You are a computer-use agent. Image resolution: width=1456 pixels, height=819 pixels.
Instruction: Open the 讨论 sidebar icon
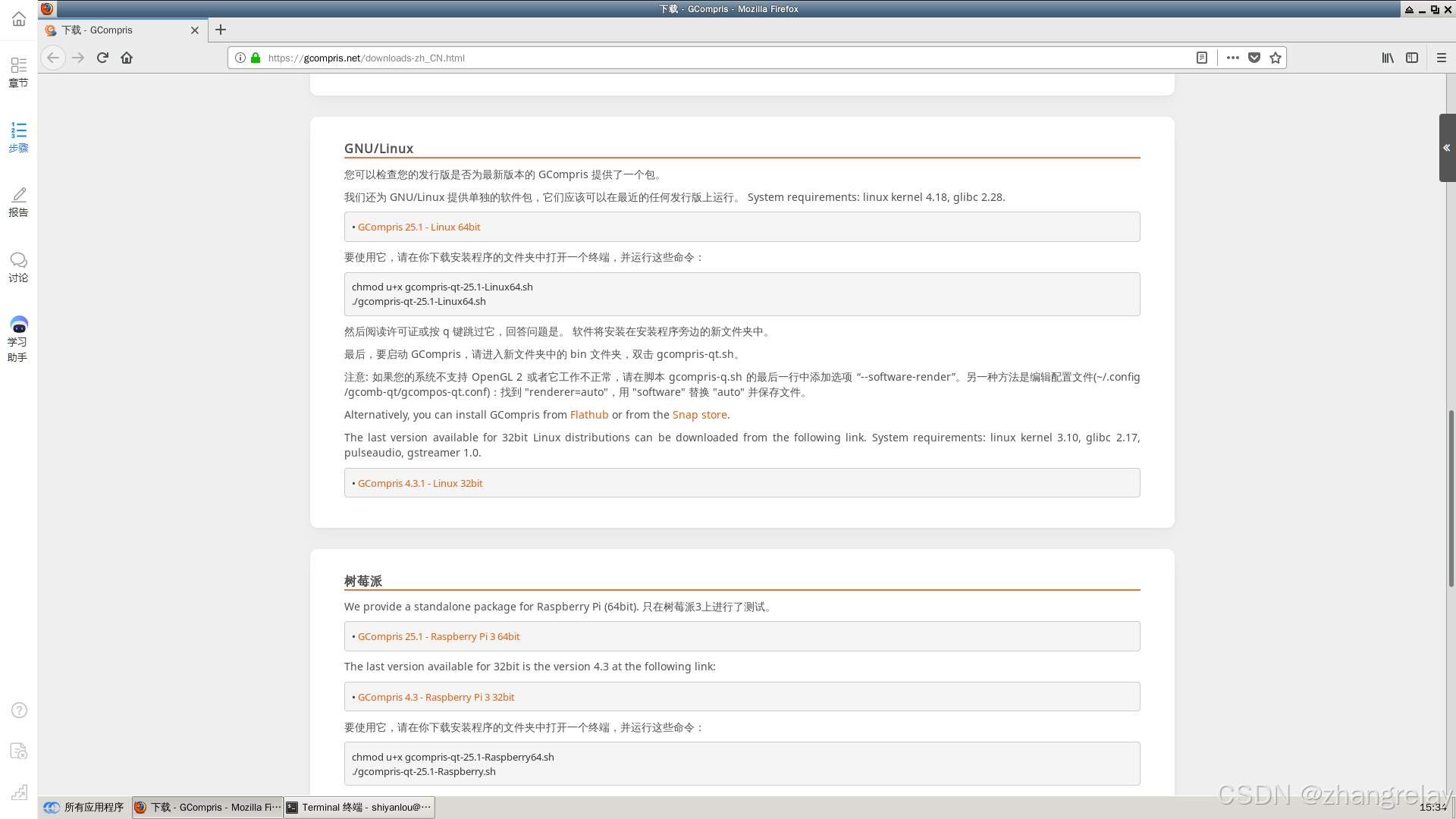click(x=18, y=267)
